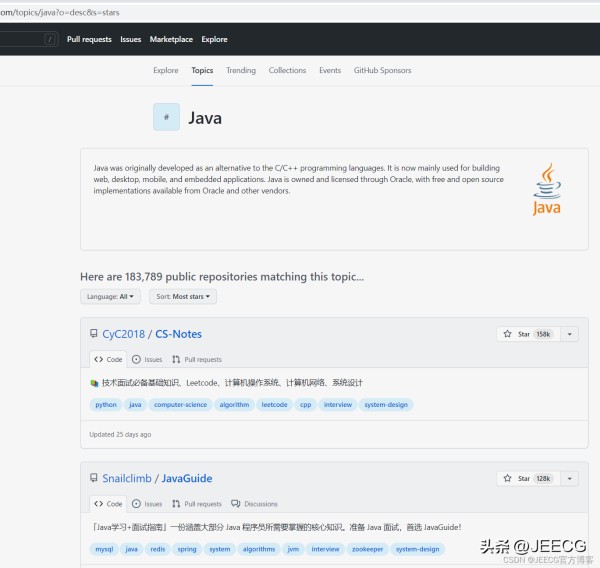The width and height of the screenshot is (600, 568).
Task: Open Explore in the dark header bar
Action: (214, 39)
